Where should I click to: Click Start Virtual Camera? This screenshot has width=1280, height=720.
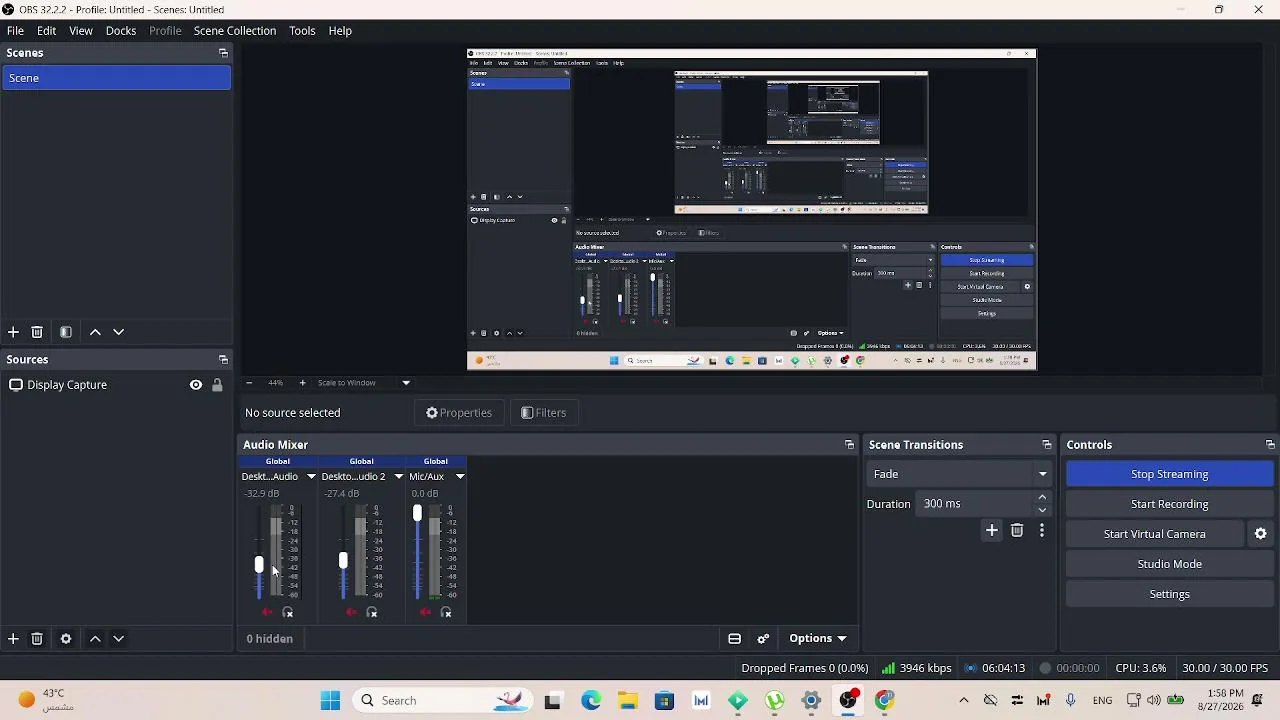(1154, 534)
